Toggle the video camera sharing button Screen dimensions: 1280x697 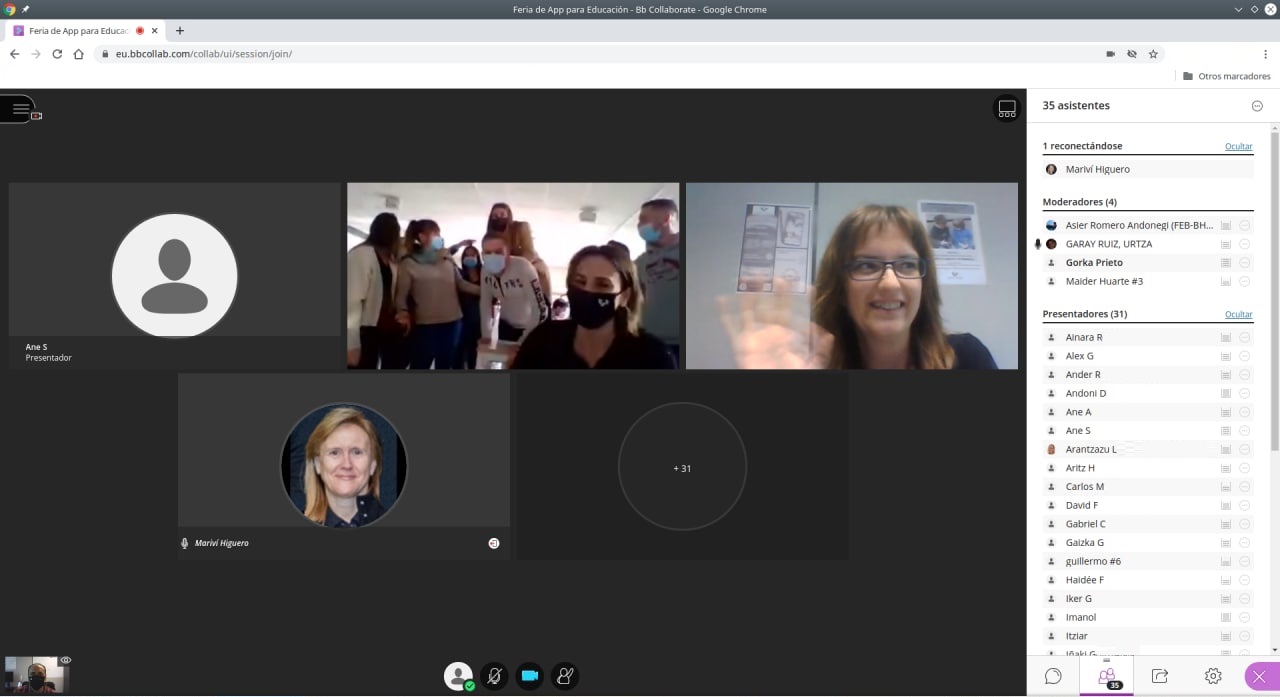click(x=530, y=676)
